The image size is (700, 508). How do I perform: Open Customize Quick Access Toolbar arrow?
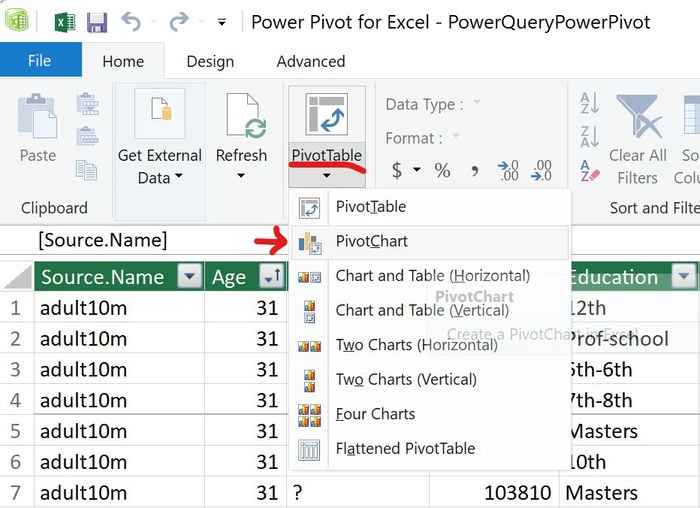(x=221, y=22)
